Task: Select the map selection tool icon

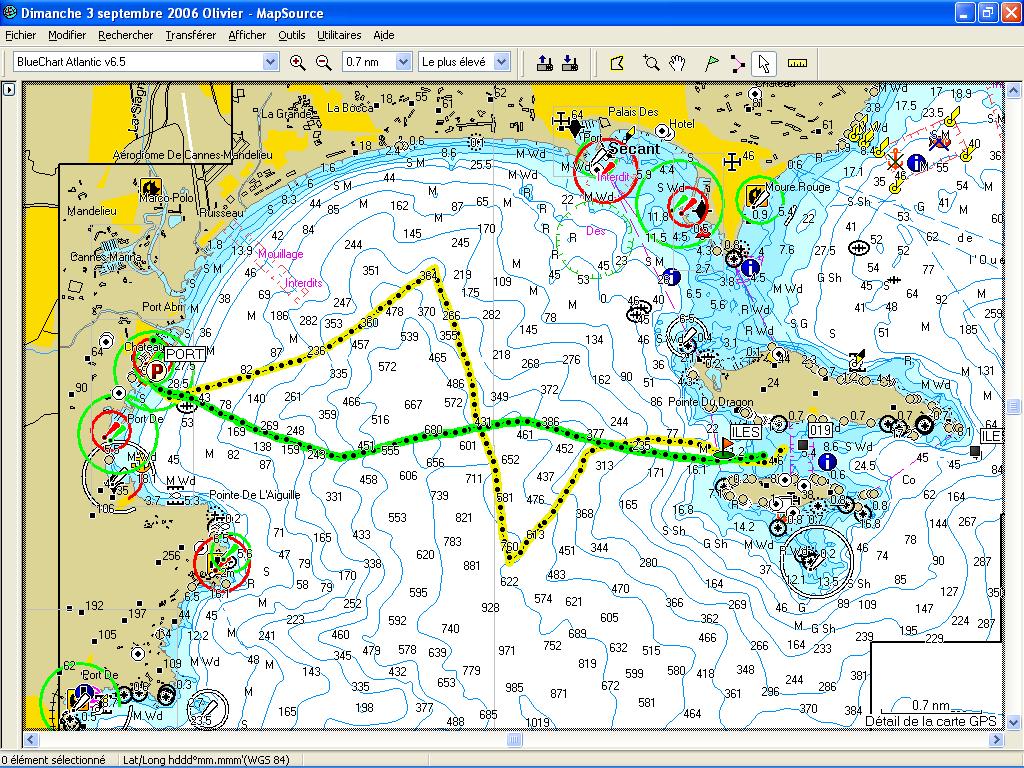Action: [x=617, y=63]
